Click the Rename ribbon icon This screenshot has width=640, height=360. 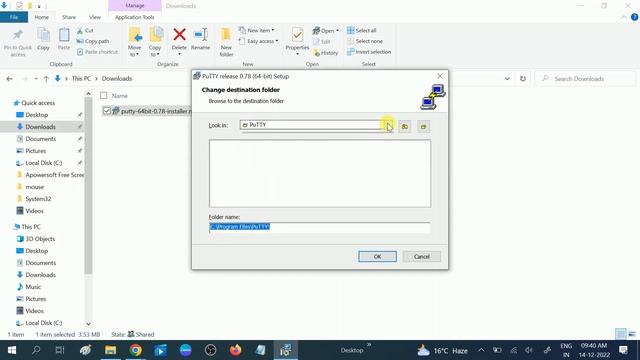coord(200,40)
